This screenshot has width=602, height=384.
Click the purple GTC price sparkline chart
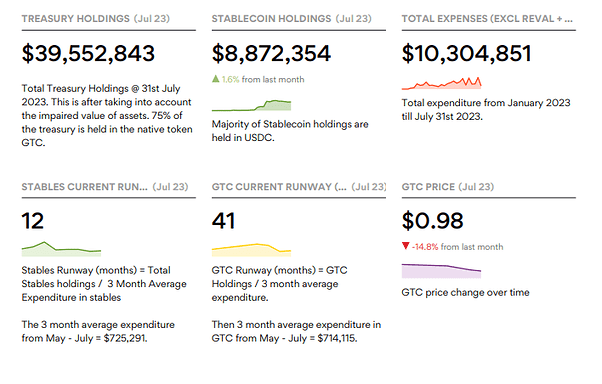click(x=442, y=271)
